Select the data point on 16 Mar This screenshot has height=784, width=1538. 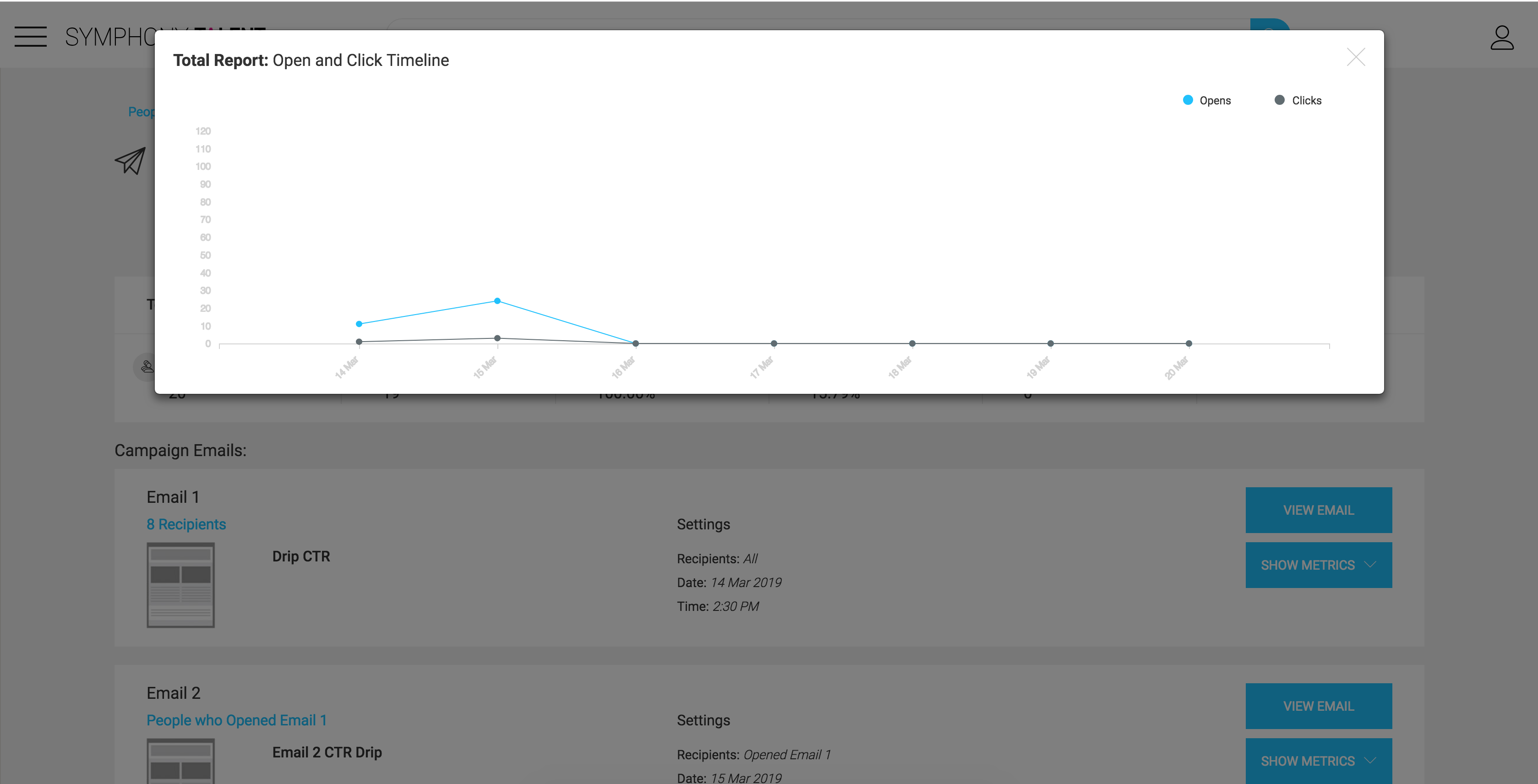tap(636, 343)
